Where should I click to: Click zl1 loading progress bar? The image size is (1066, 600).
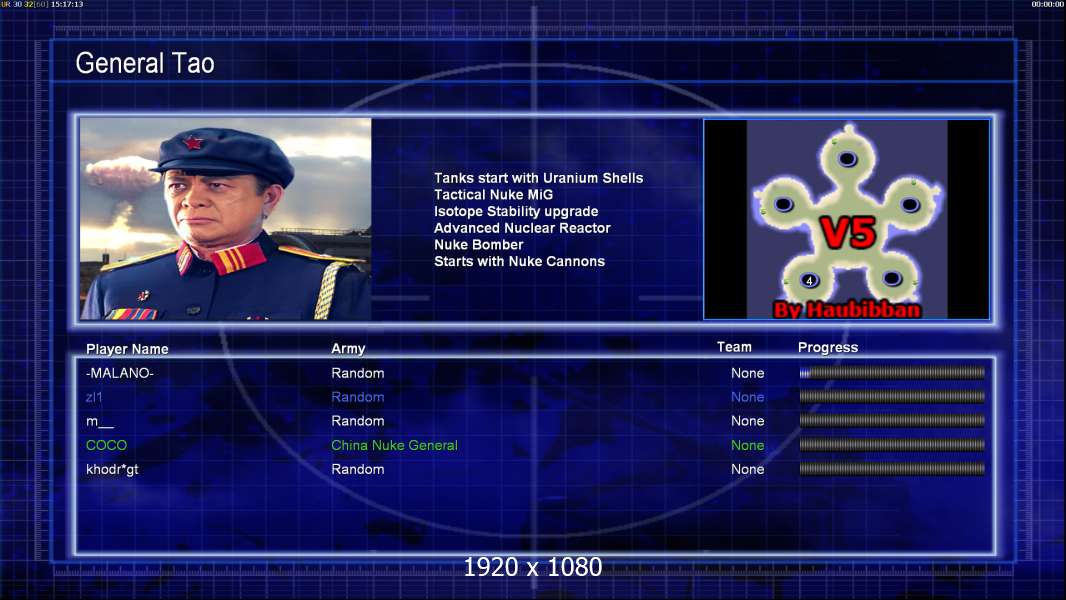[x=892, y=396]
